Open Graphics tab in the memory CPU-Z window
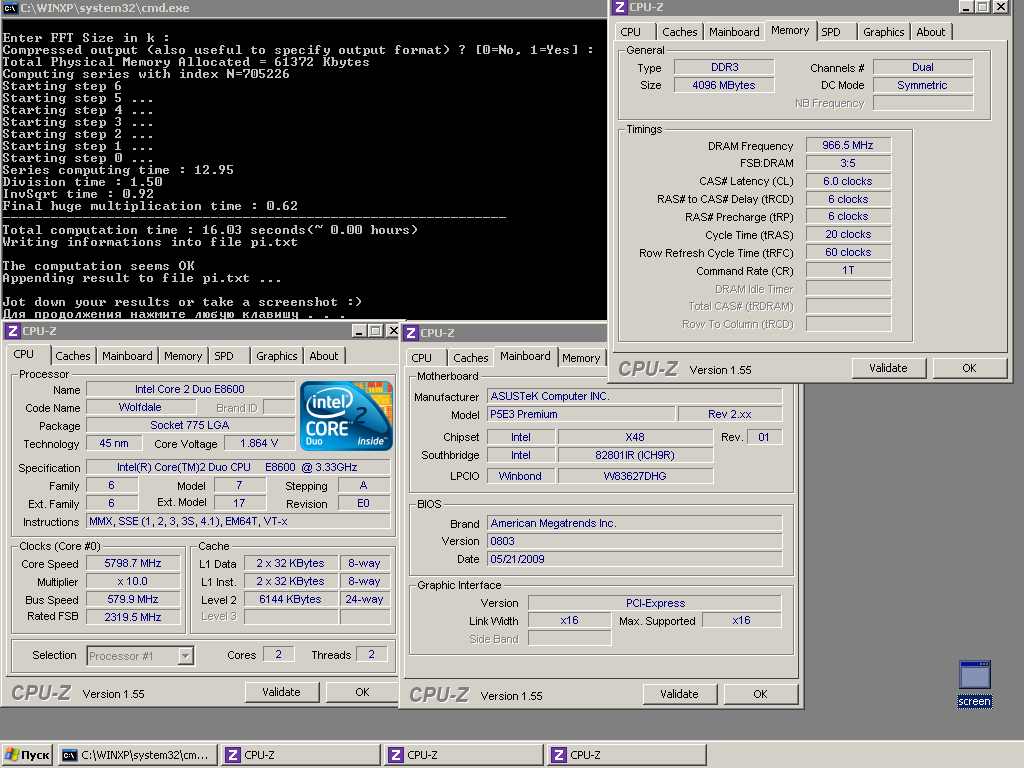Image resolution: width=1024 pixels, height=768 pixels. 884,32
